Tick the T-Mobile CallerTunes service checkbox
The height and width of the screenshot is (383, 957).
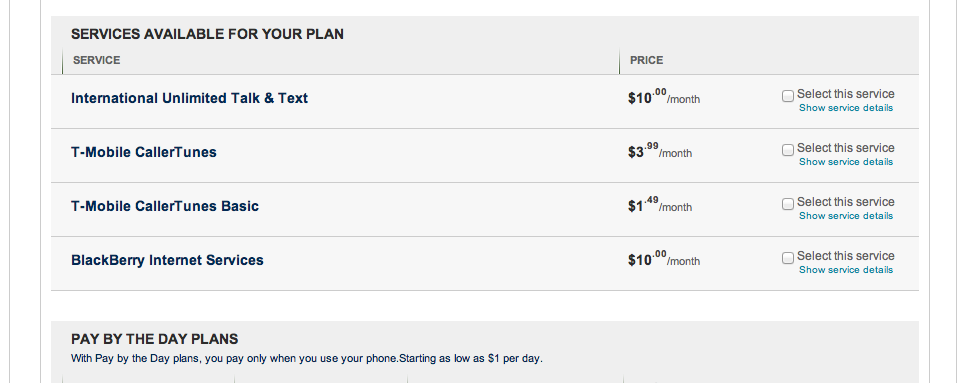[x=788, y=149]
